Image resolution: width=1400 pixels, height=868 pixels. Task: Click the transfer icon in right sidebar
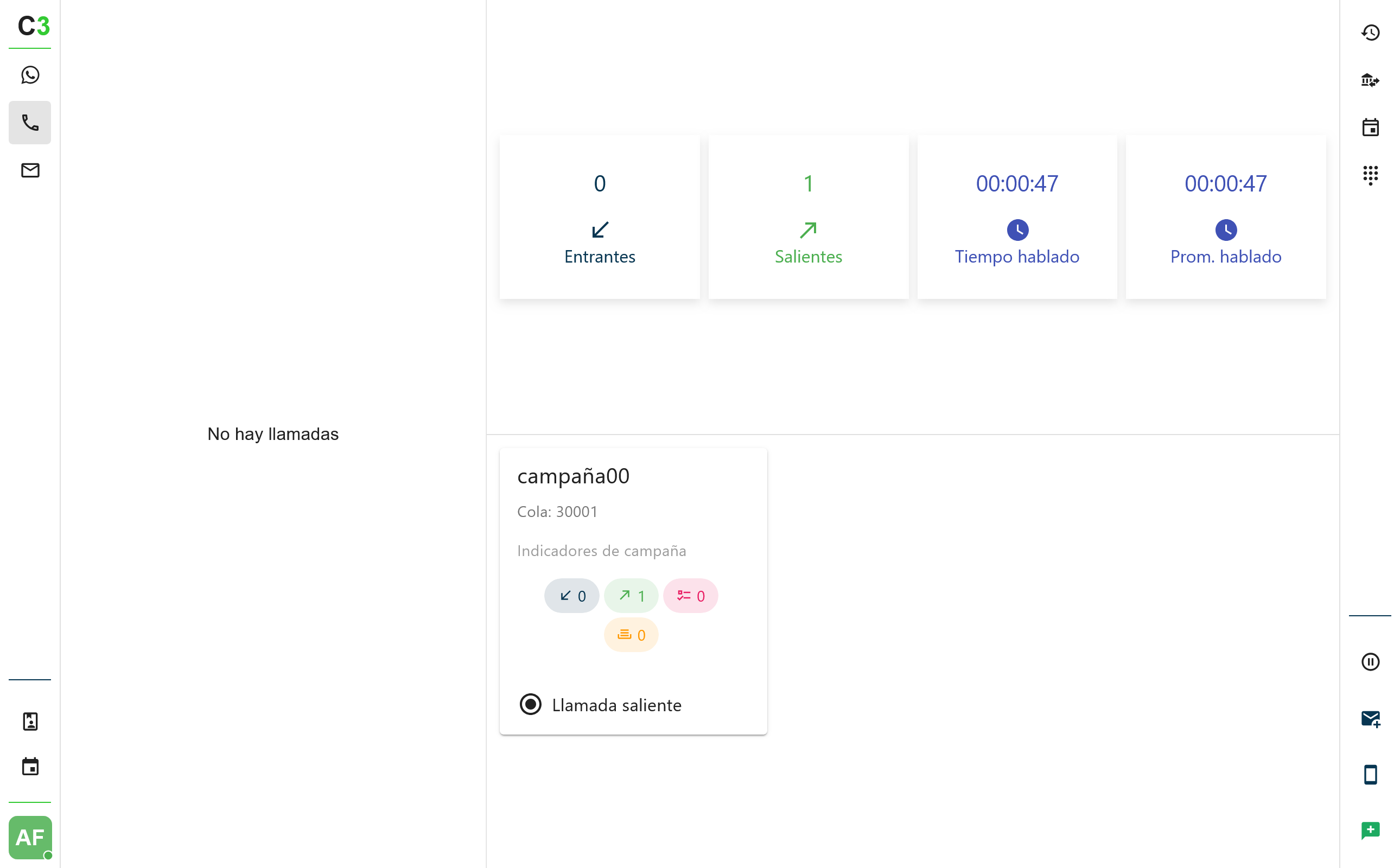pyautogui.click(x=1370, y=80)
